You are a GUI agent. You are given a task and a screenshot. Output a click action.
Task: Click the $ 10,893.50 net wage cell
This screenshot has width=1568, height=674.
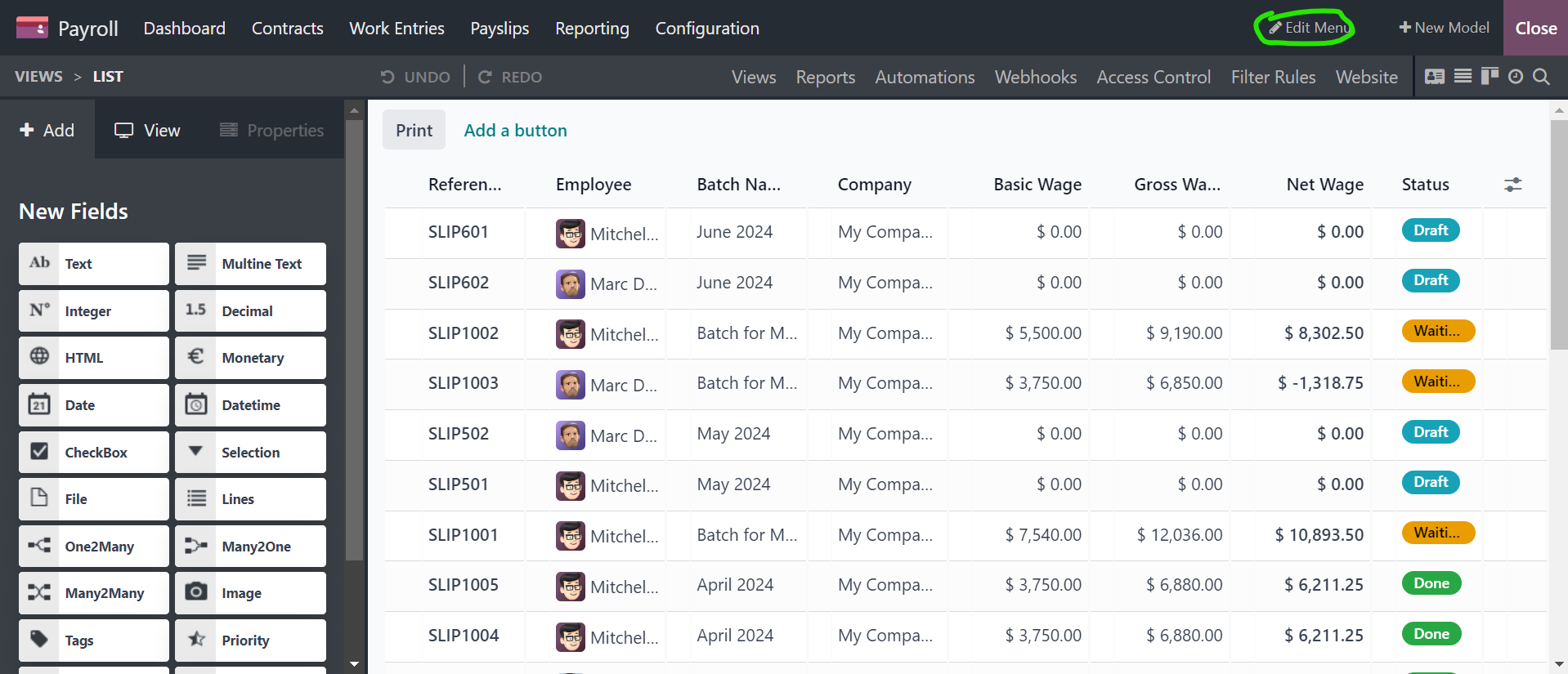tap(1319, 535)
